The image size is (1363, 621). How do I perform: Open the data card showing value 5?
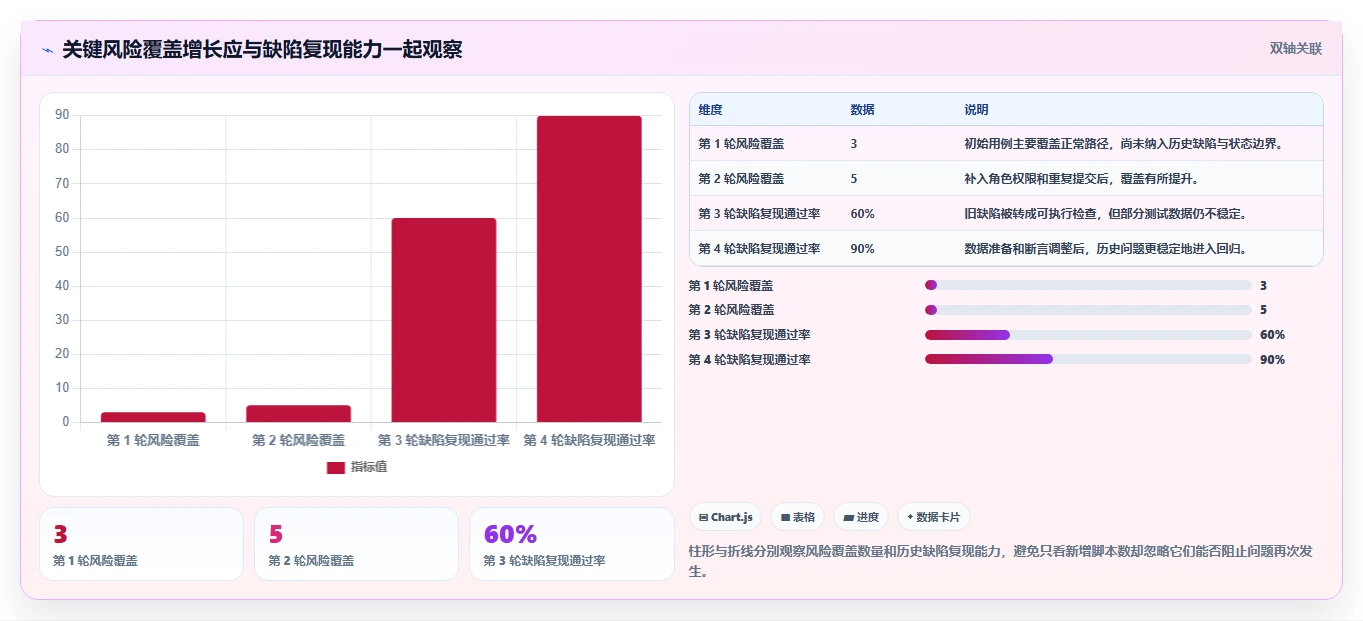click(356, 544)
